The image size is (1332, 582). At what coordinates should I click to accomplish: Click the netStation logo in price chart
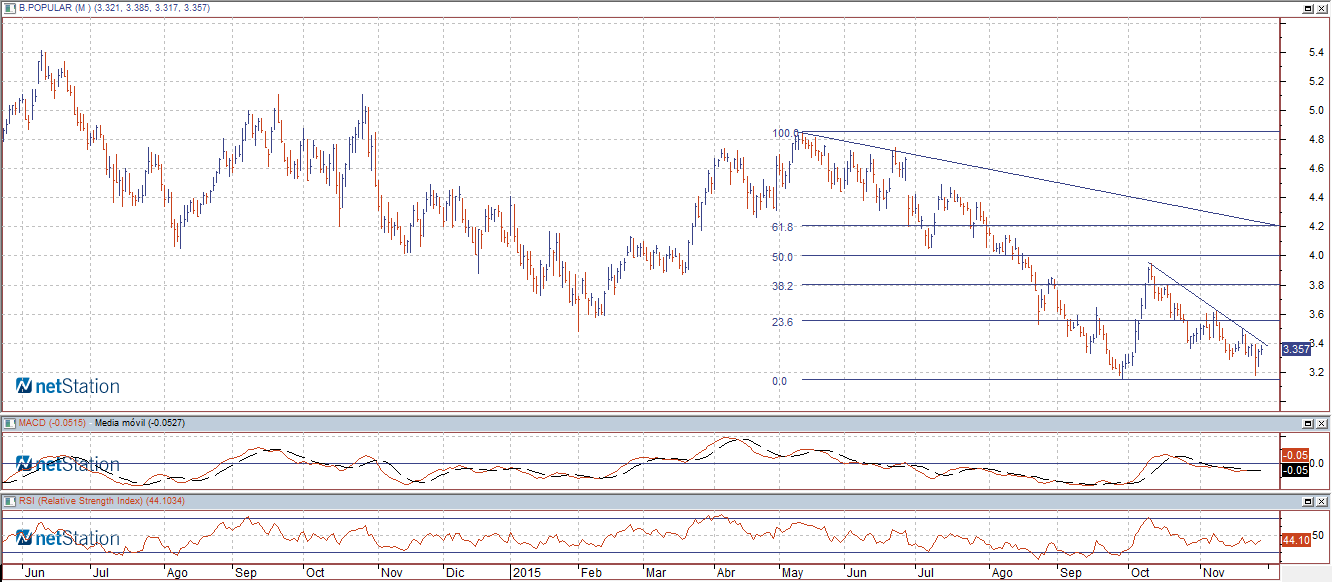67,386
